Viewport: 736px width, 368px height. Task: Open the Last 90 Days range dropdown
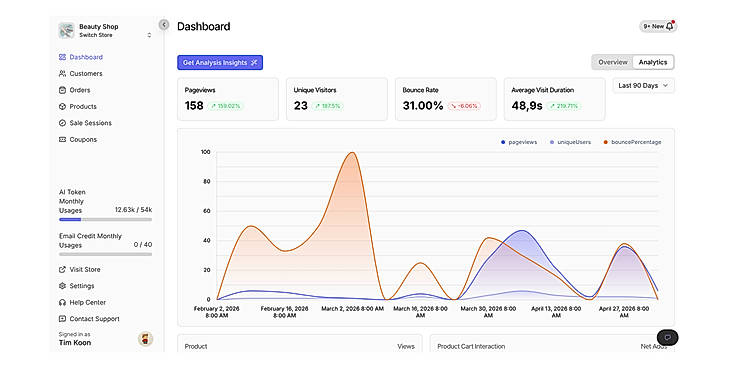click(644, 85)
